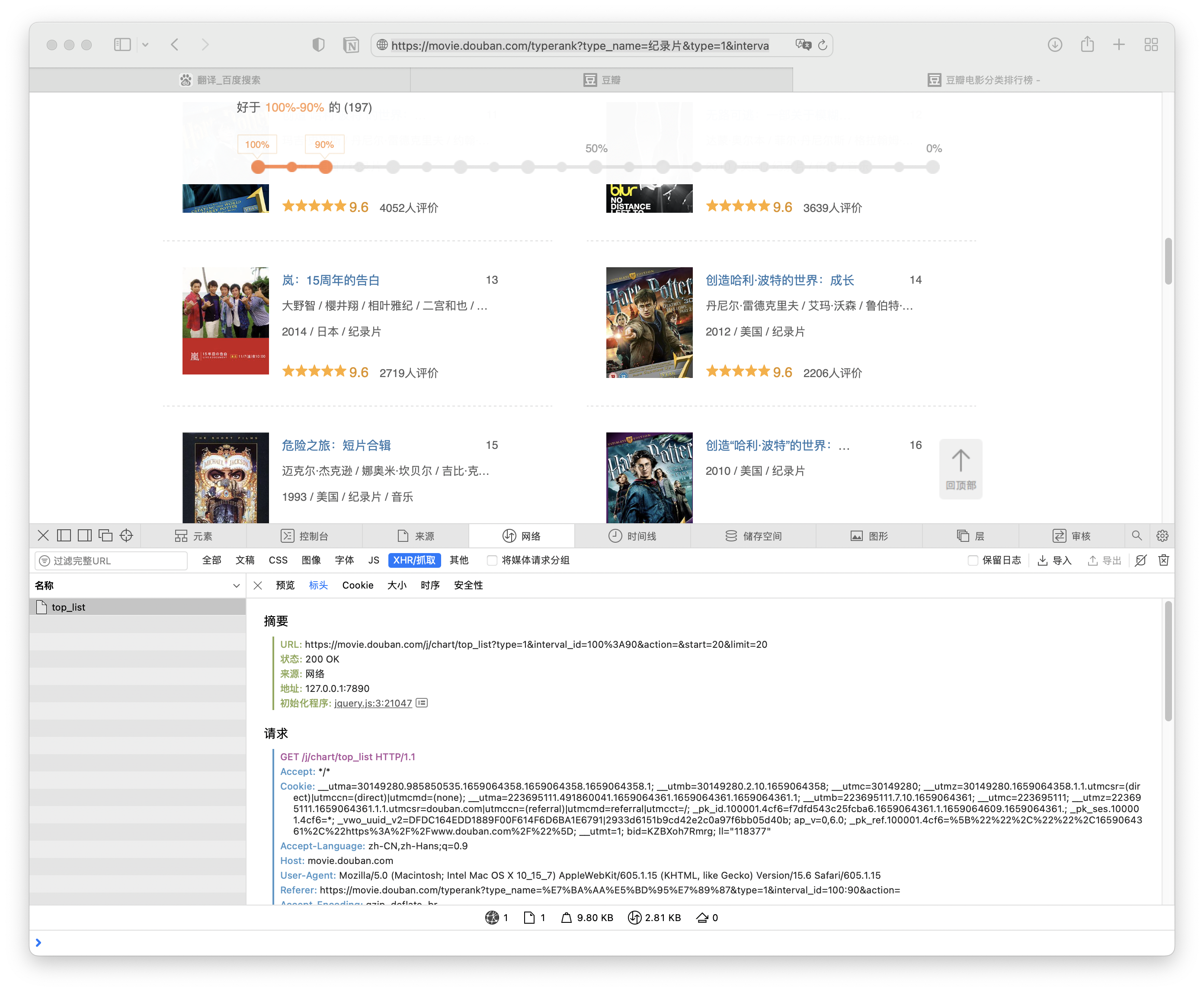Filter network by 字体
The width and height of the screenshot is (1204, 992).
[344, 560]
